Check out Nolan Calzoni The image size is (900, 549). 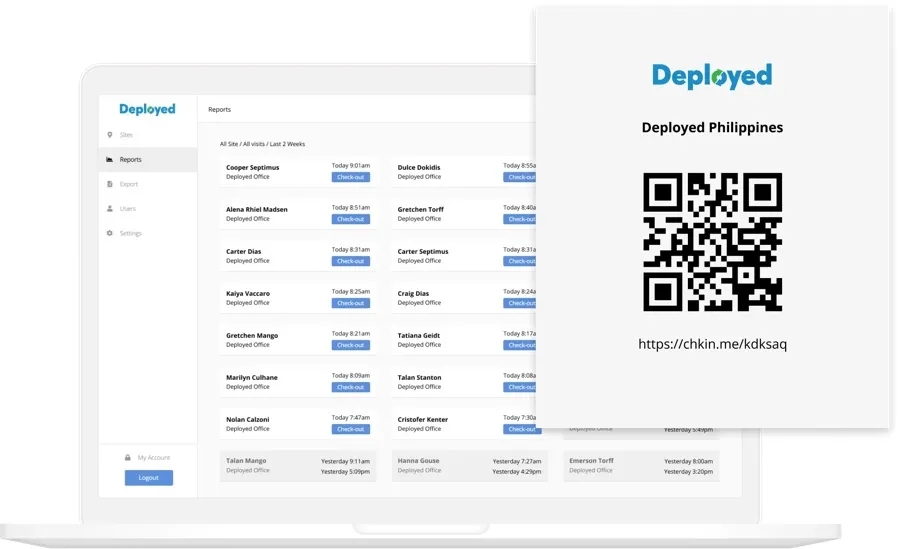[x=351, y=429]
